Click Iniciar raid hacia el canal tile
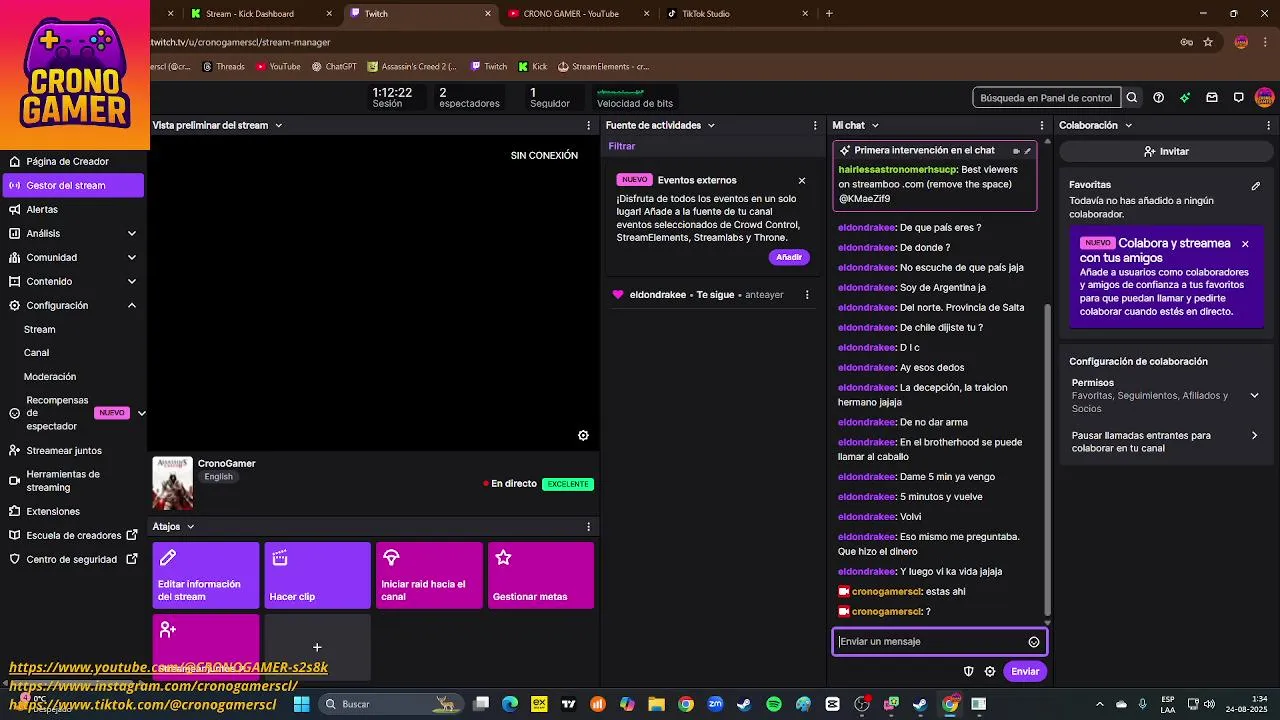 [x=429, y=576]
